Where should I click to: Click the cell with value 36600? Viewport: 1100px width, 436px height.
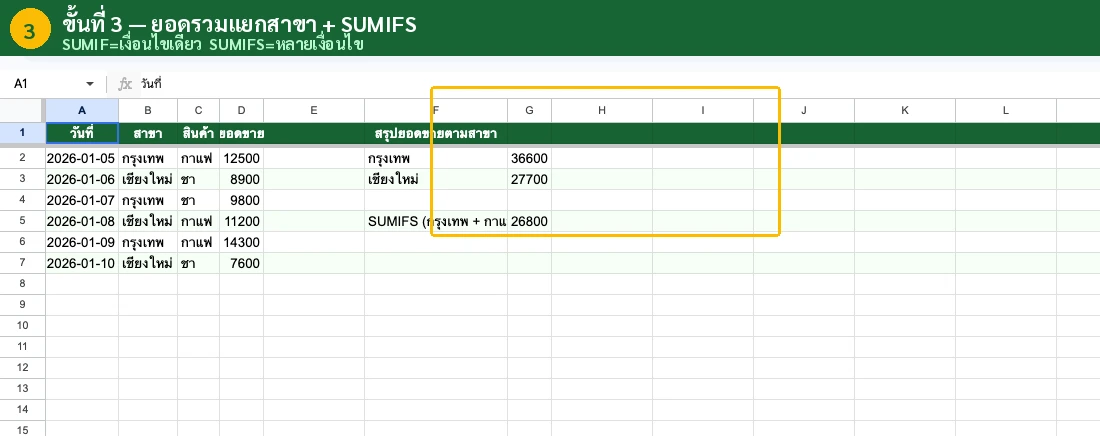pos(529,158)
